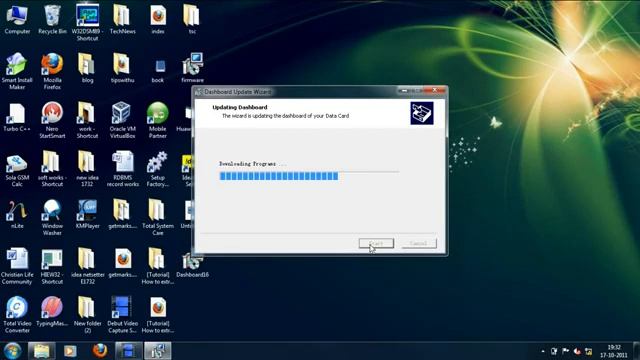
Task: Launch the Mozilla Firefox desktop shortcut
Action: [x=52, y=71]
